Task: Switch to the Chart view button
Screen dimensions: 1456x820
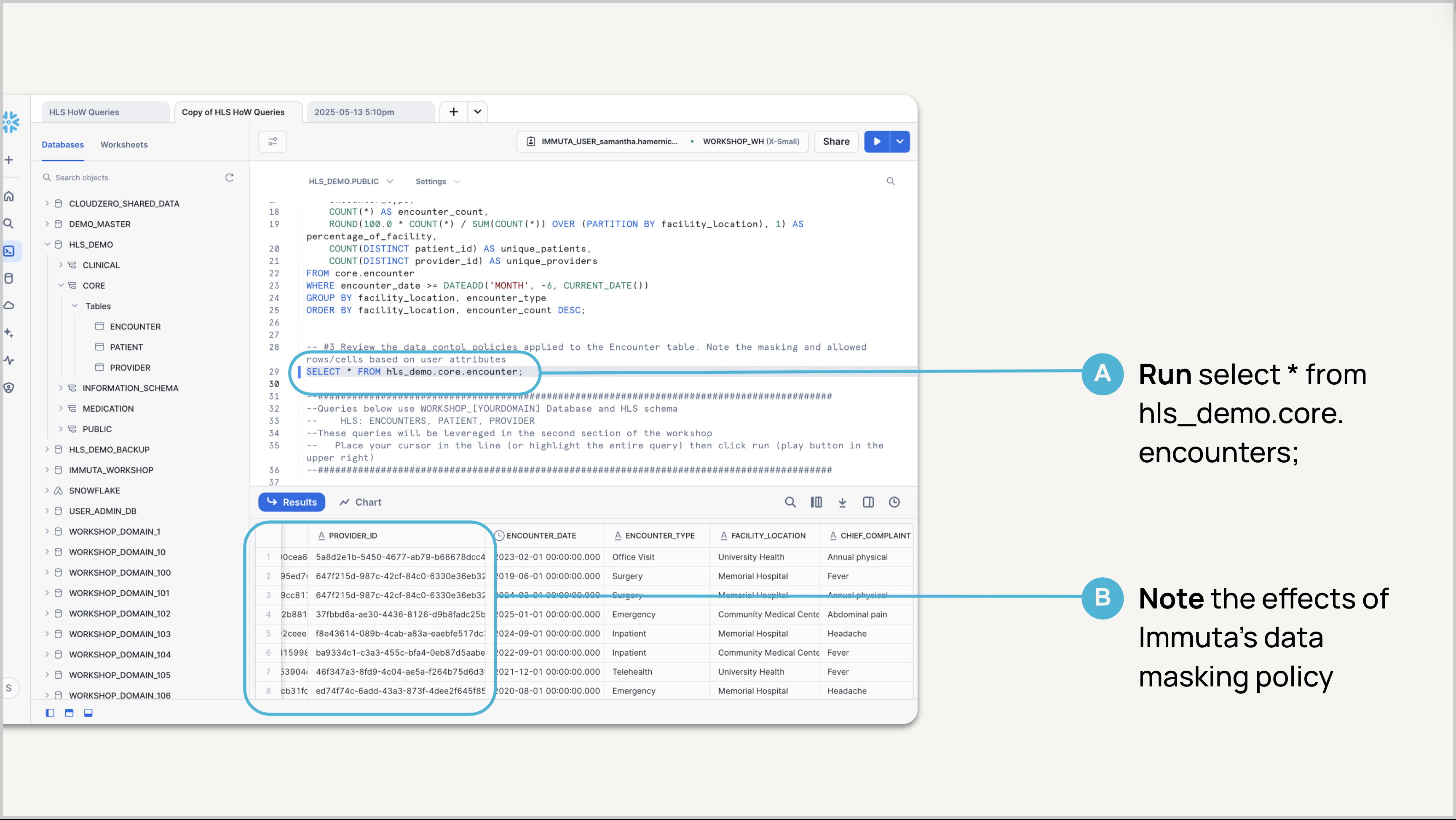Action: [361, 502]
